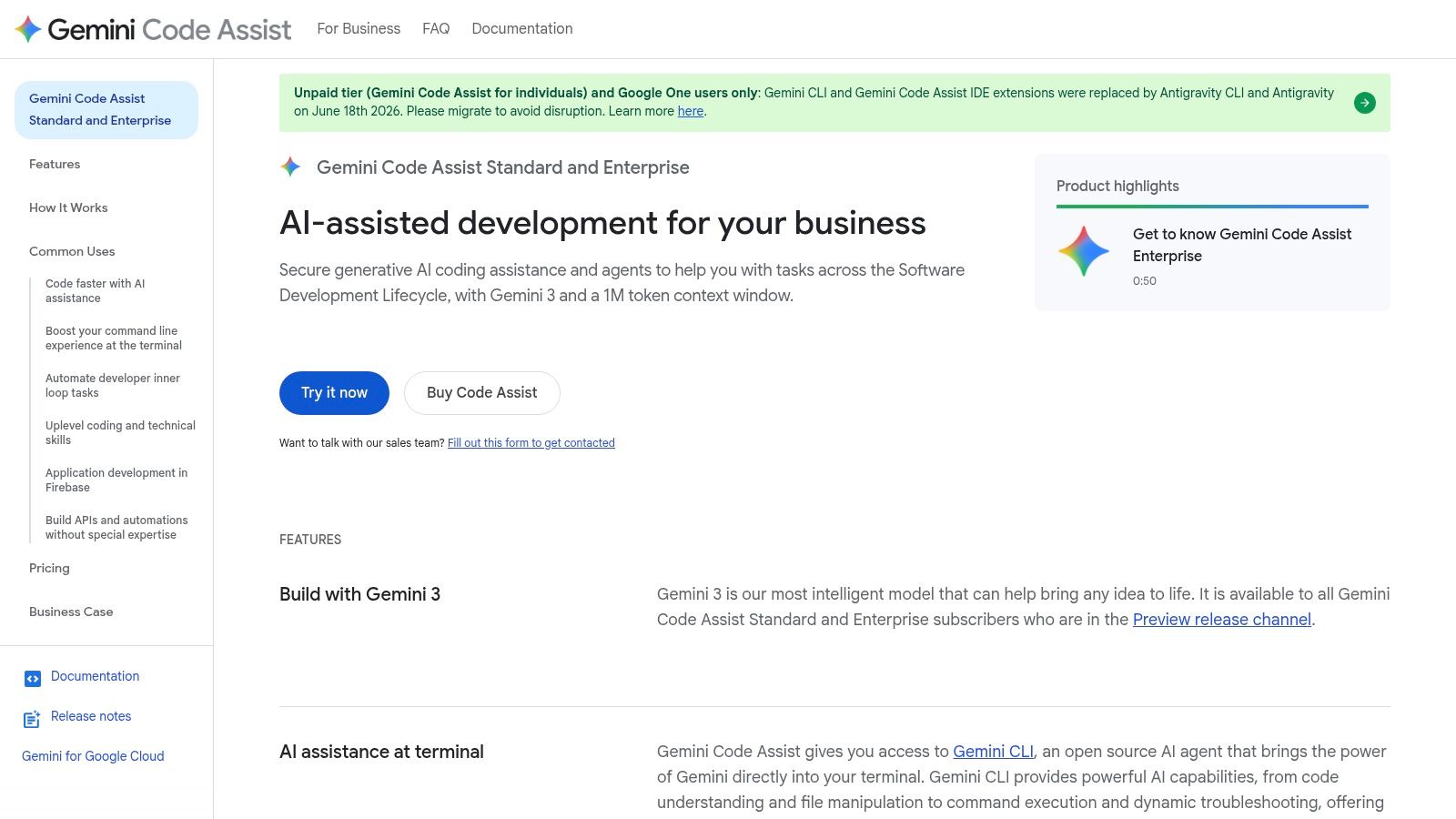This screenshot has width=1456, height=819.
Task: Select Gemini Code Assist Standard and Enterprise tab
Action: [106, 110]
